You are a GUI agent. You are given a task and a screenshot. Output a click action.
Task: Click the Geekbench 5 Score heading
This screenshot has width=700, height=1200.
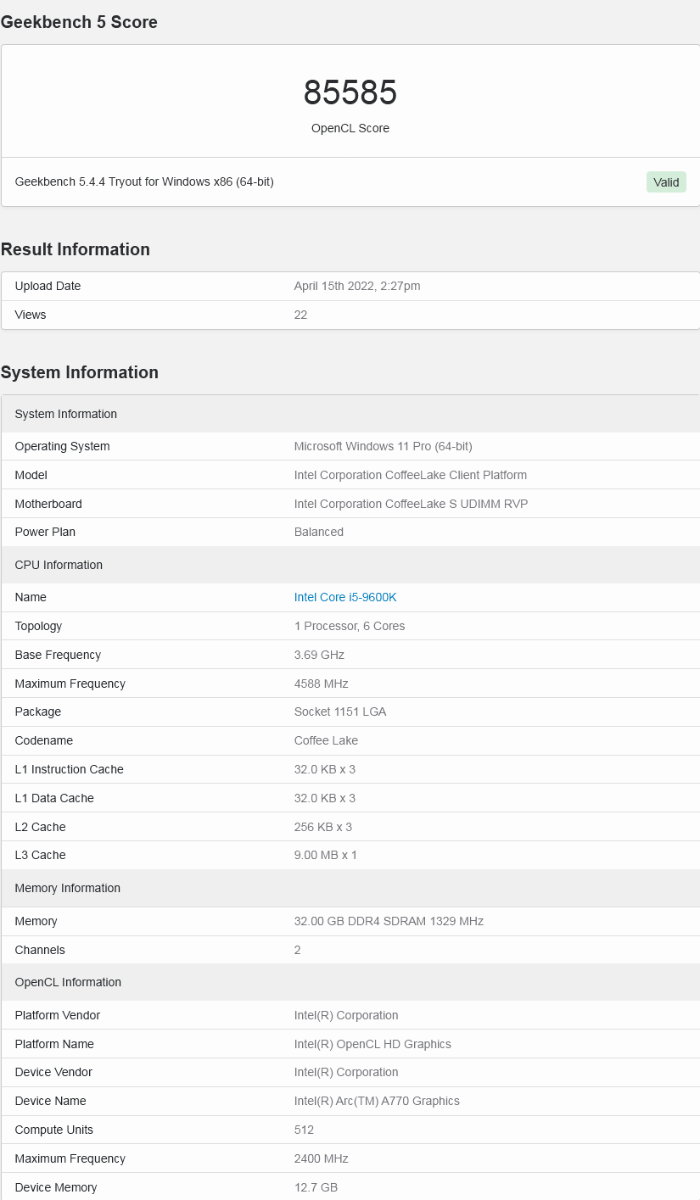tap(79, 22)
